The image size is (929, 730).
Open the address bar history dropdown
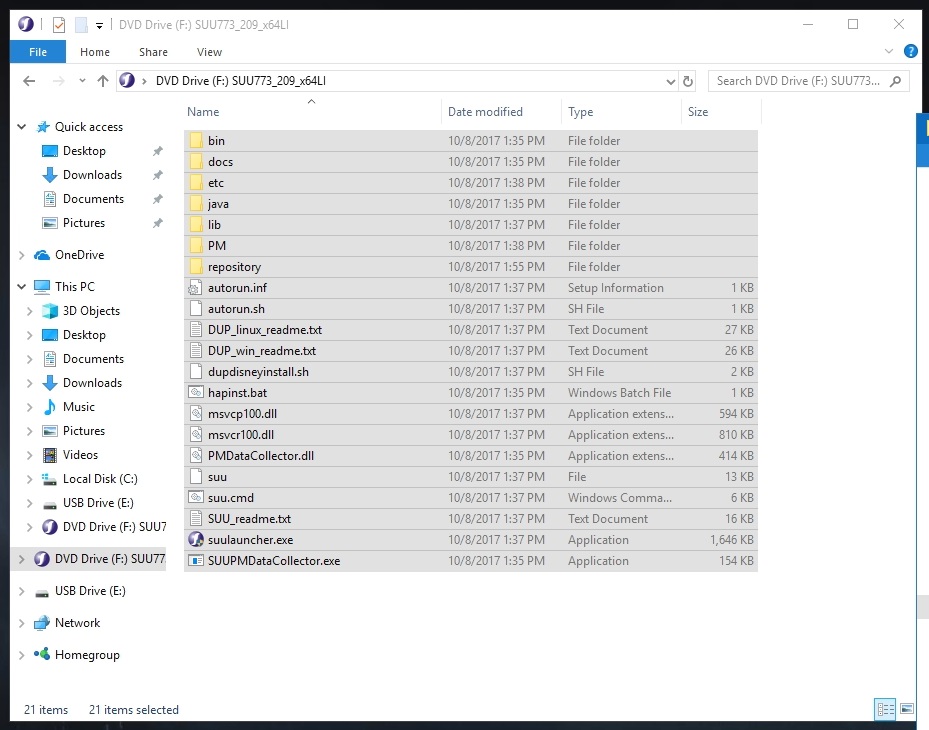[x=670, y=82]
